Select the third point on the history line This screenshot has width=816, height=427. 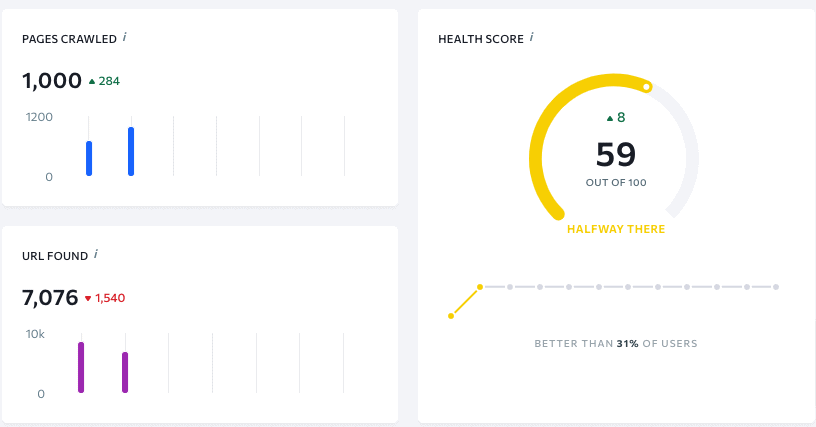click(x=510, y=287)
